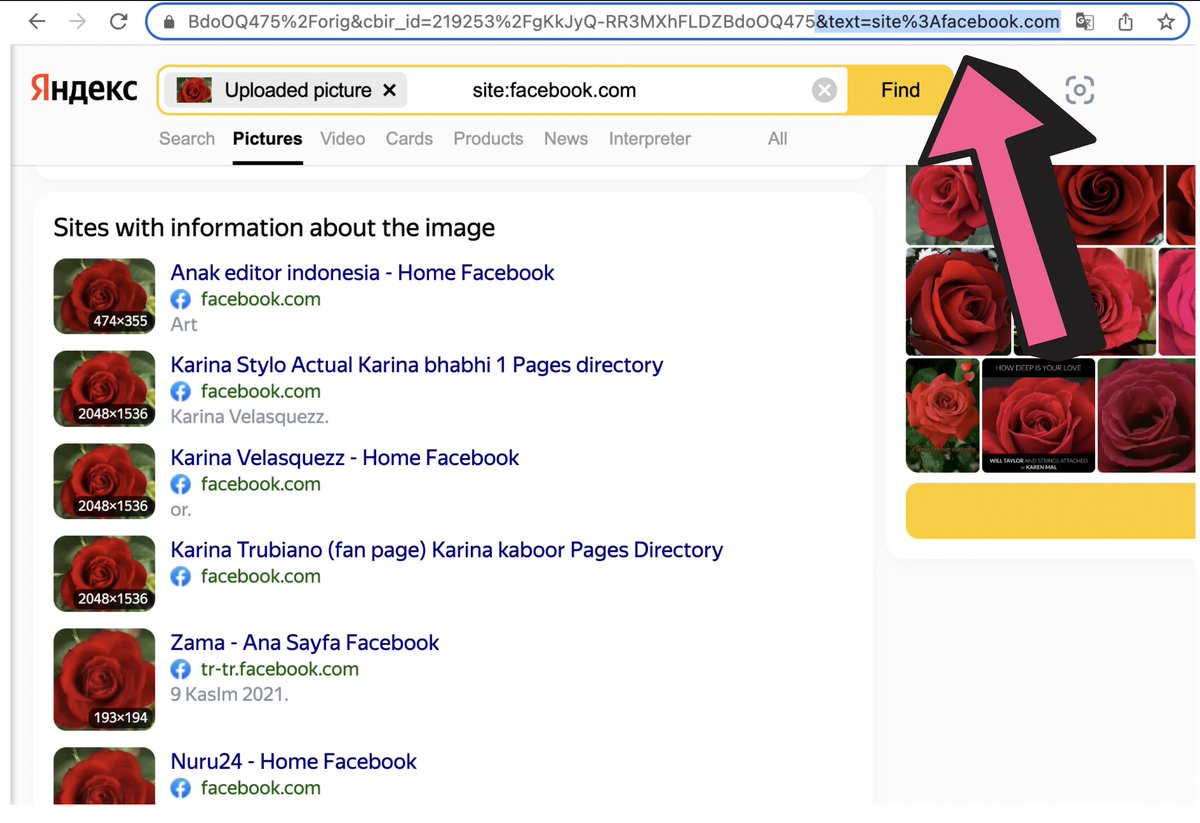Open the dark crimson rose right of HOW DEEP image
The image size is (1200, 823).
tap(1148, 415)
